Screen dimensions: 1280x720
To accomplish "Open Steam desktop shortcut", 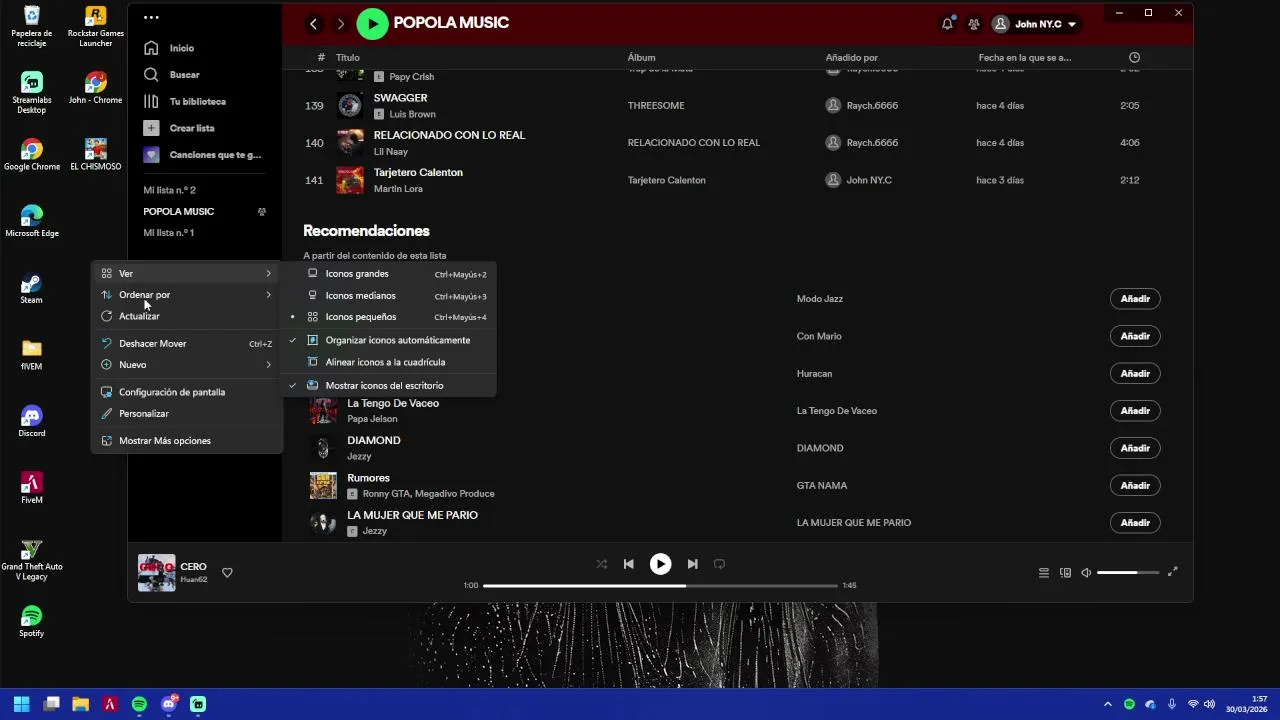I will (x=32, y=288).
